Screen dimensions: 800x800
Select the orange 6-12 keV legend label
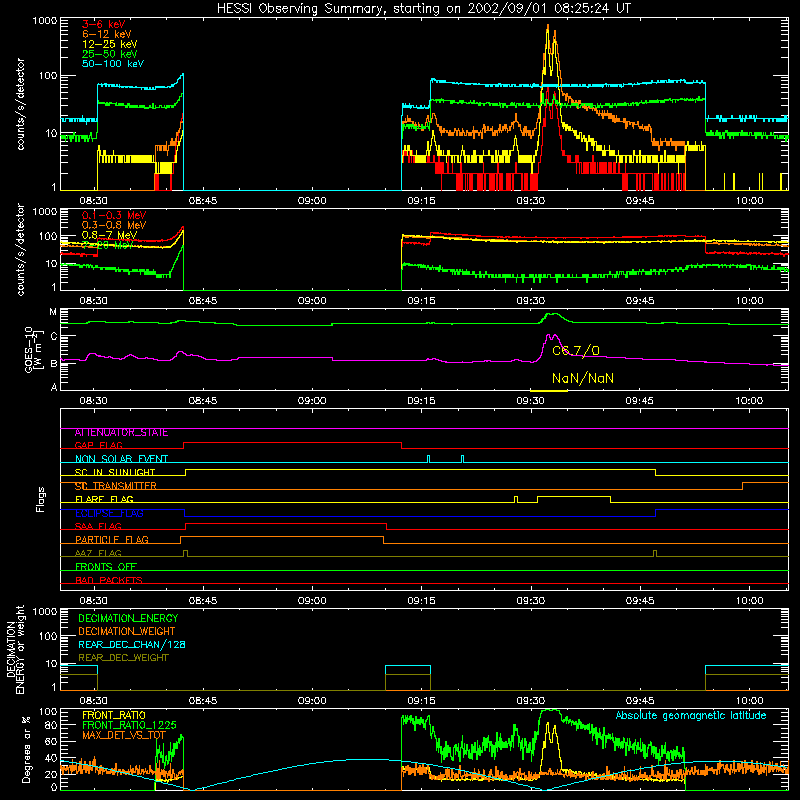[x=107, y=34]
